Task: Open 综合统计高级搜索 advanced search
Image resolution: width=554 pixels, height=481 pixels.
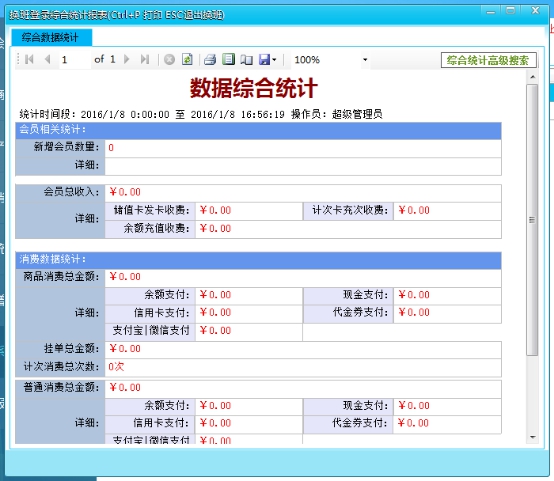Action: [488, 60]
